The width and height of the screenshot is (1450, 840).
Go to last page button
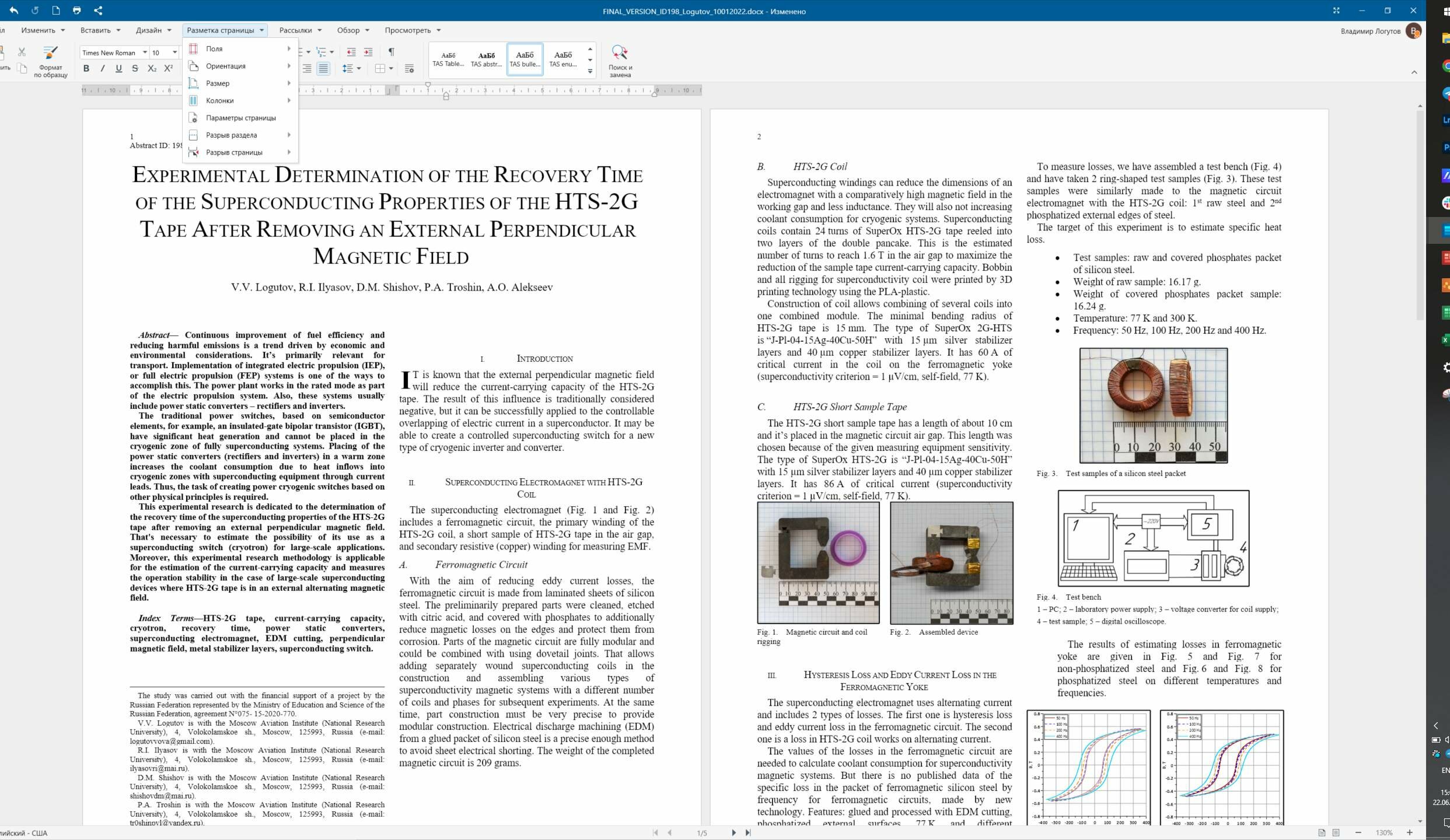coord(748,832)
